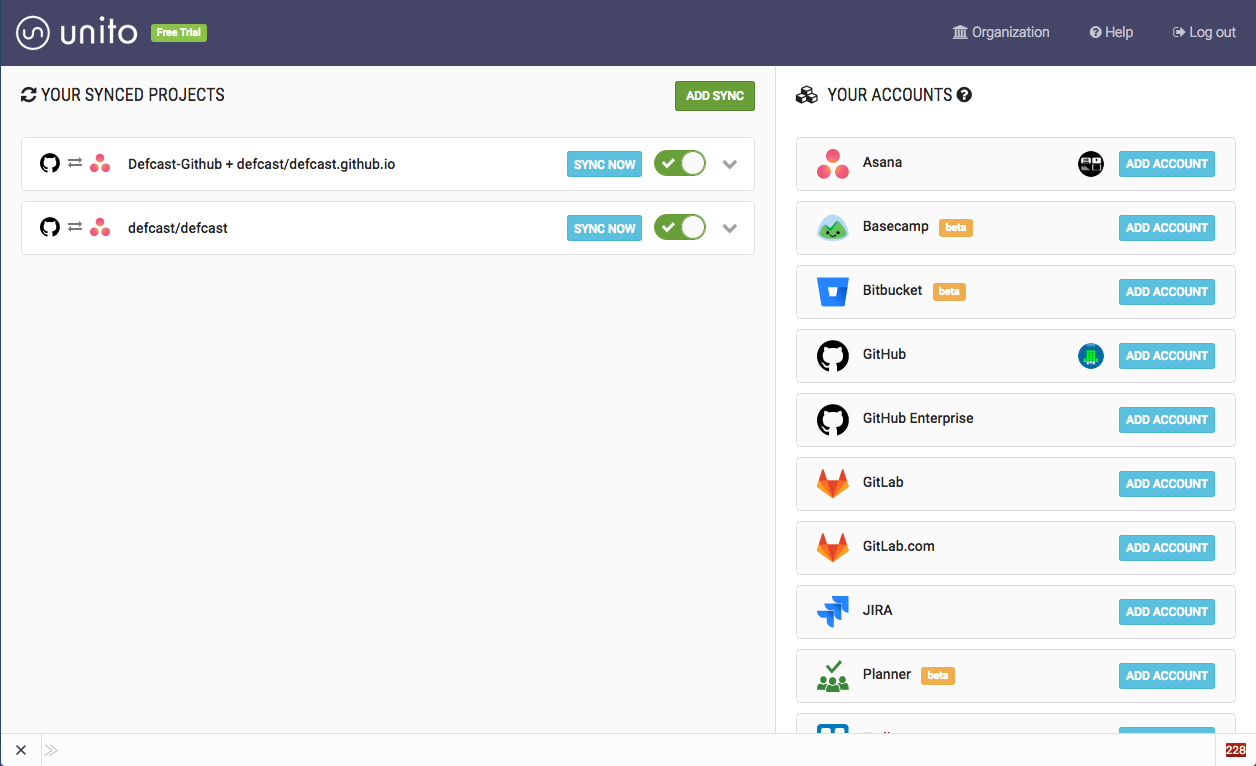Click Sync Now for defcast/defcast
Viewport: 1256px width, 766px height.
[604, 228]
